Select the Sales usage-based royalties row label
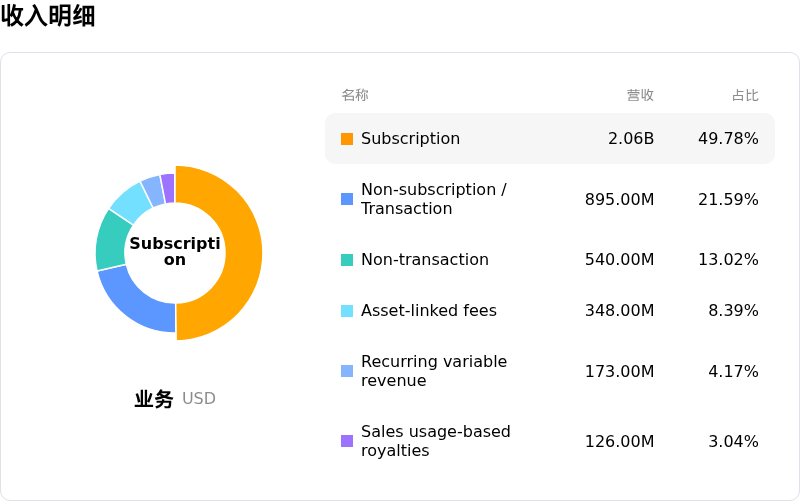The height and width of the screenshot is (501, 800). [436, 441]
